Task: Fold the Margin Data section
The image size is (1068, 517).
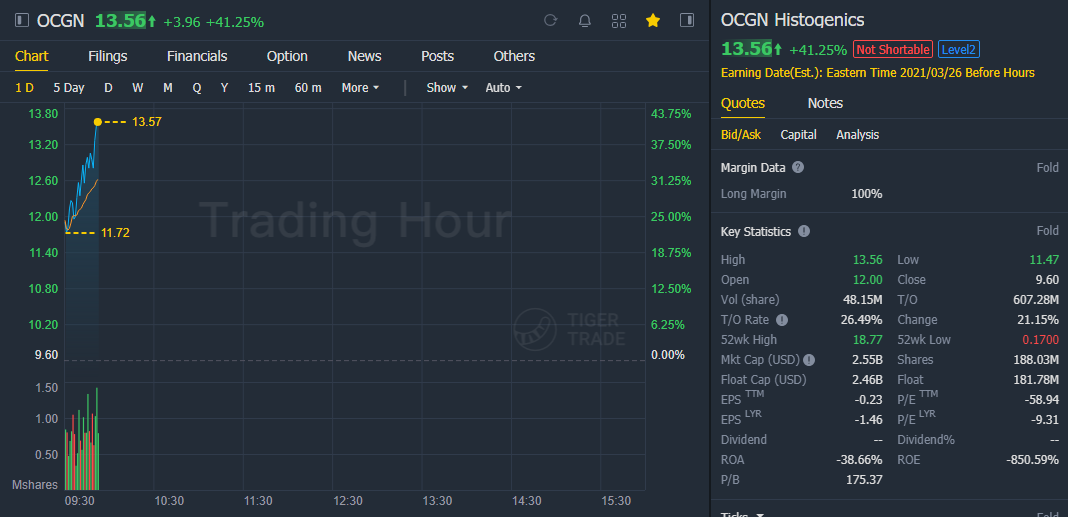Action: (1048, 168)
